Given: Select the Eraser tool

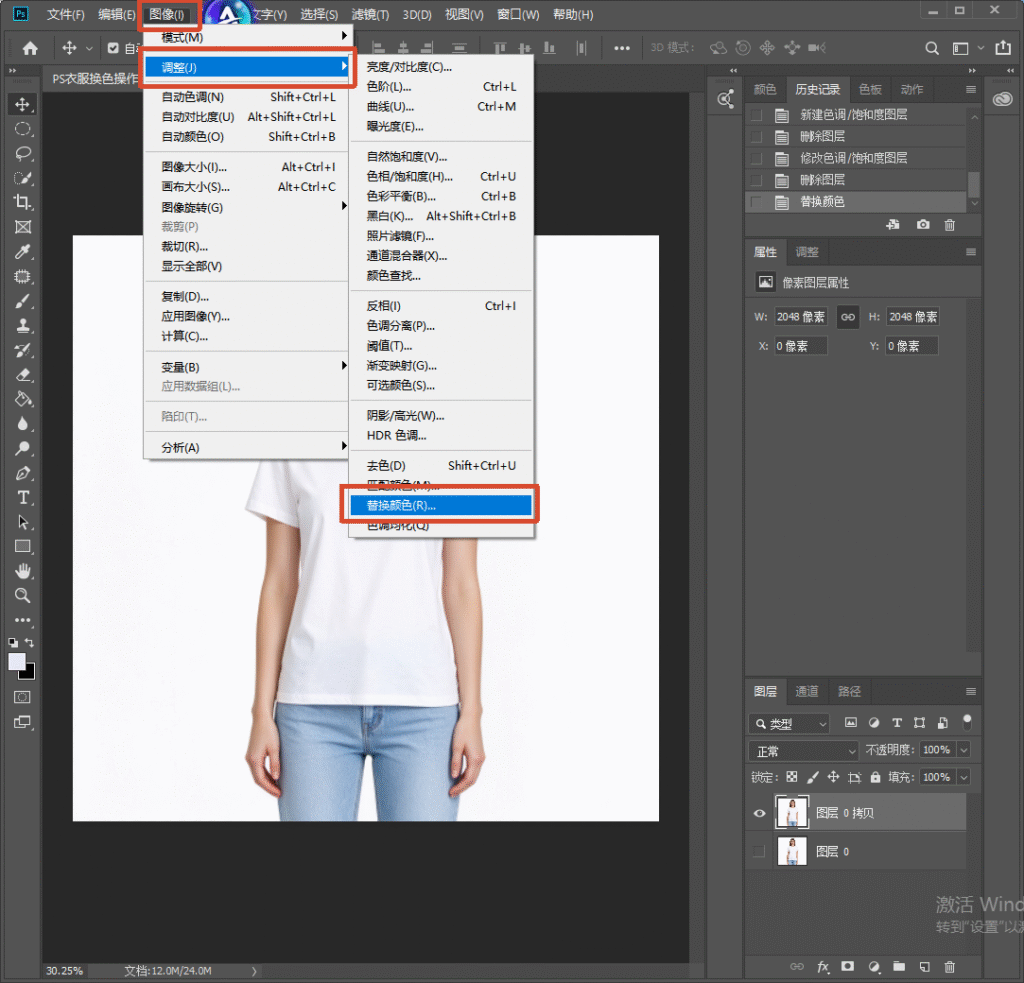Looking at the screenshot, I should click(23, 375).
